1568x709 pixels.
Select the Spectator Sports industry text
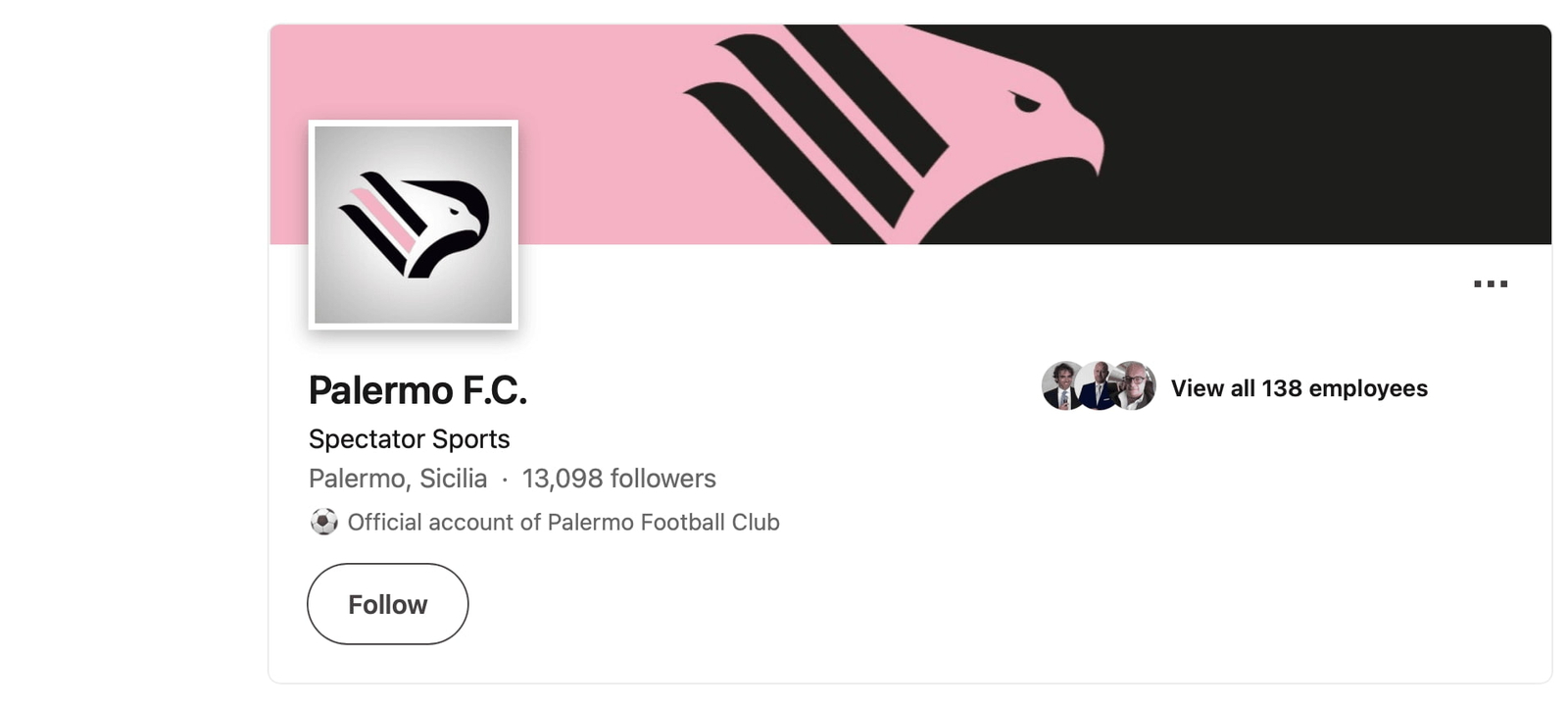409,438
